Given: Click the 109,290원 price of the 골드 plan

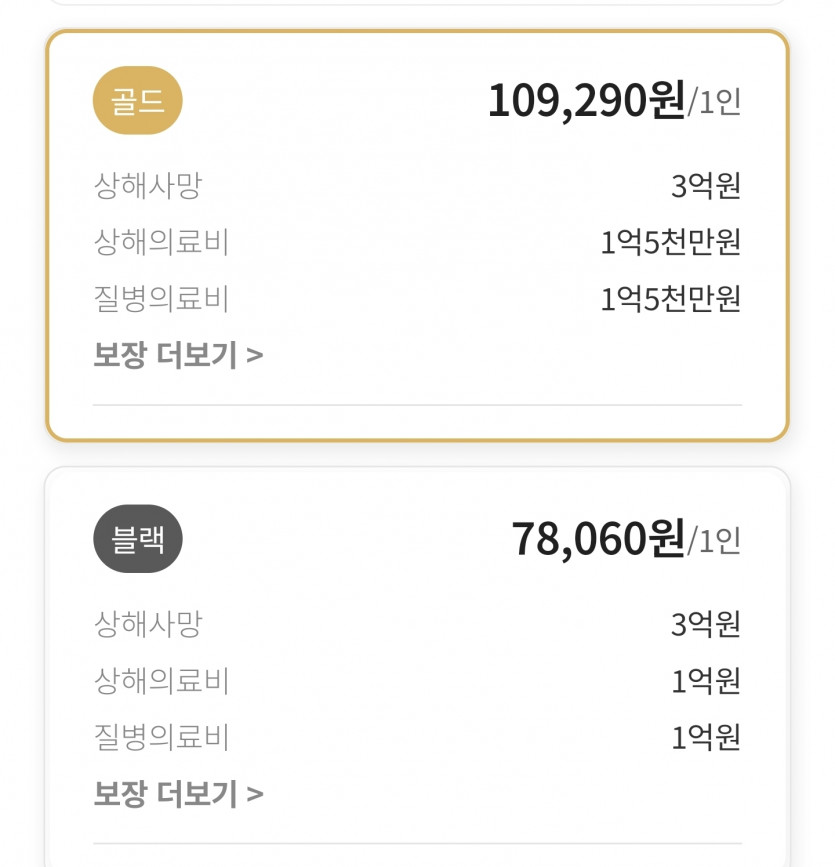Looking at the screenshot, I should pos(586,101).
